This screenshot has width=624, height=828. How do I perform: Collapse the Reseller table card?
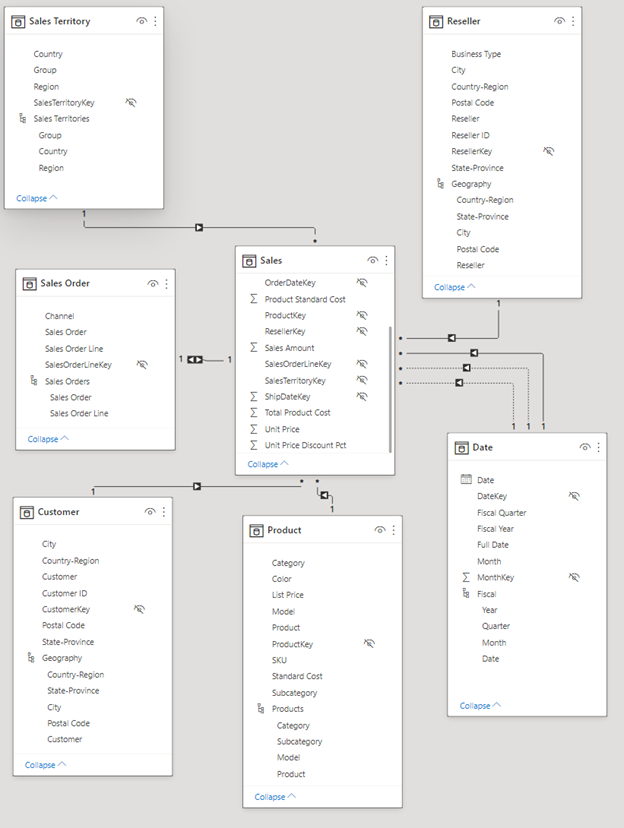[454, 287]
